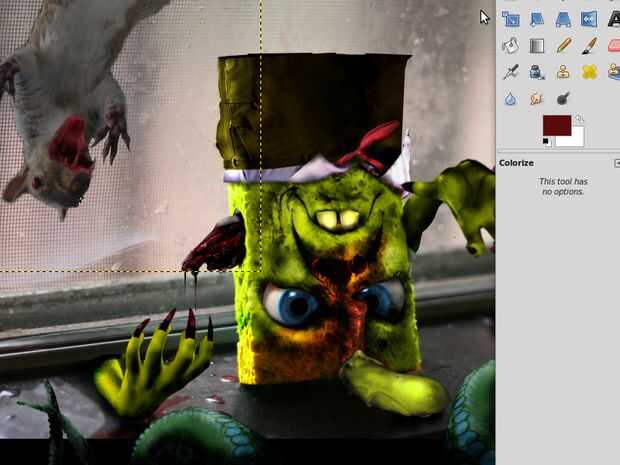Select the Blur/Sharpen tool

510,98
